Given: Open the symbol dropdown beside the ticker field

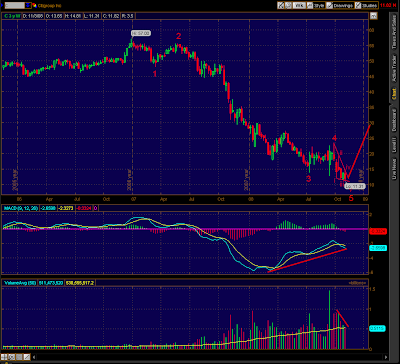Looking at the screenshot, I should click(x=28, y=5).
